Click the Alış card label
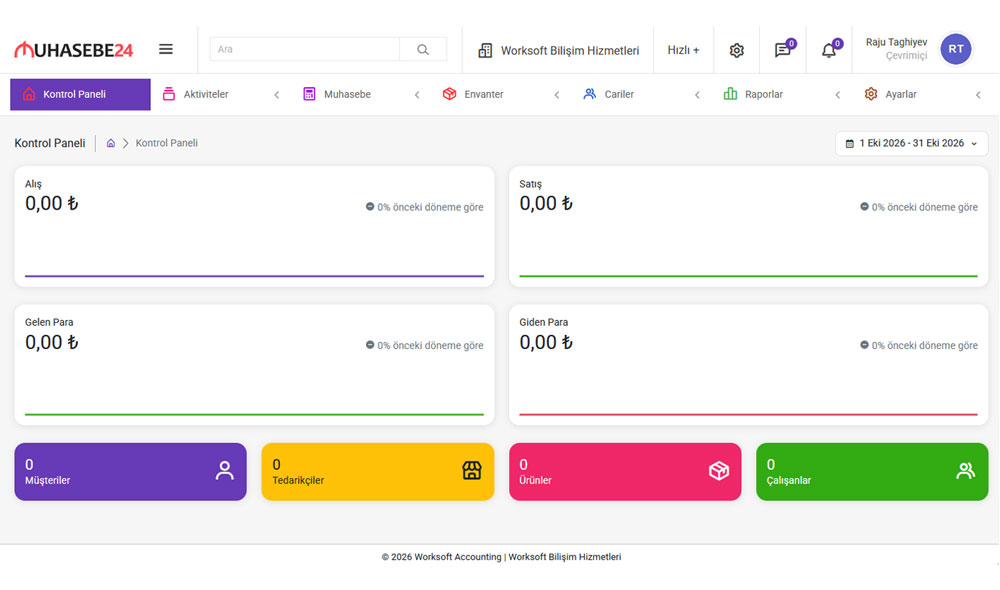Viewport: 1000px width, 590px height. coord(33,184)
